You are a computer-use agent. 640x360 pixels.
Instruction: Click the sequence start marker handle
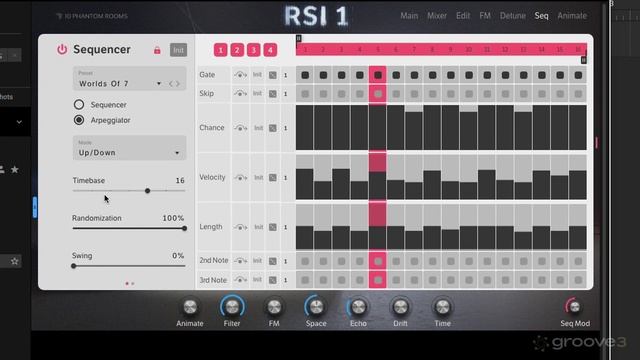pos(298,38)
